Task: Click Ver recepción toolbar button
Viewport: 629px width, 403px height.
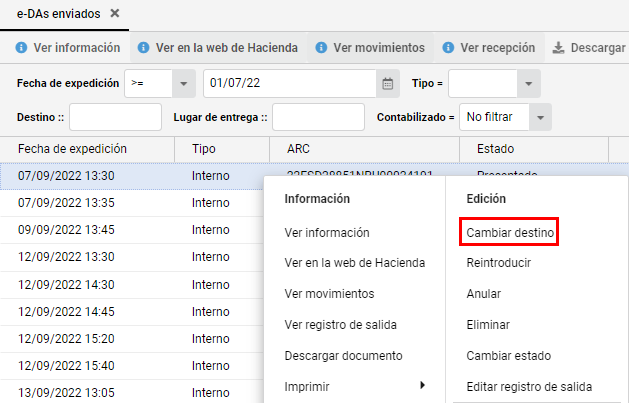Action: 489,48
